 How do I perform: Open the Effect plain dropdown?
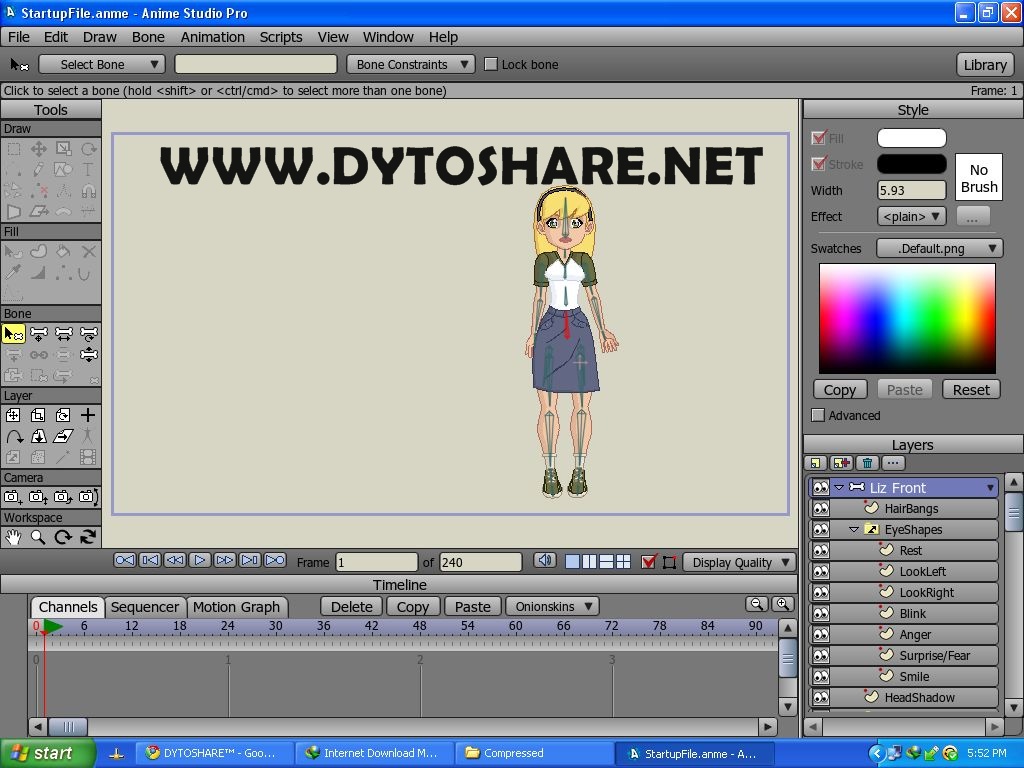click(x=911, y=216)
